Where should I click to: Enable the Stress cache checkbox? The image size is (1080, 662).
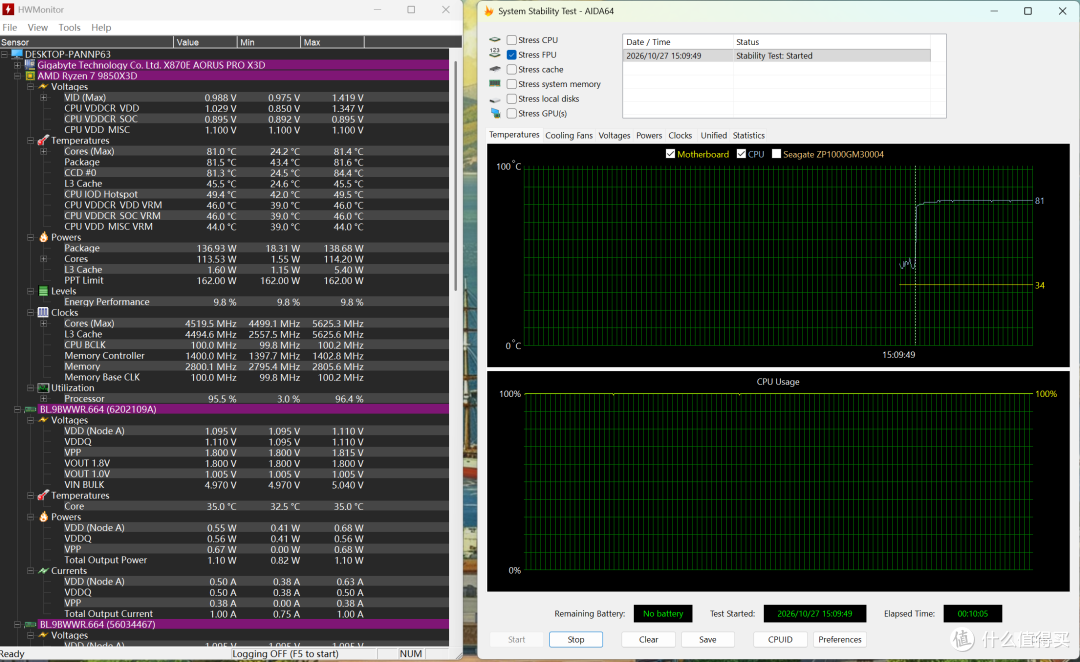pyautogui.click(x=512, y=70)
